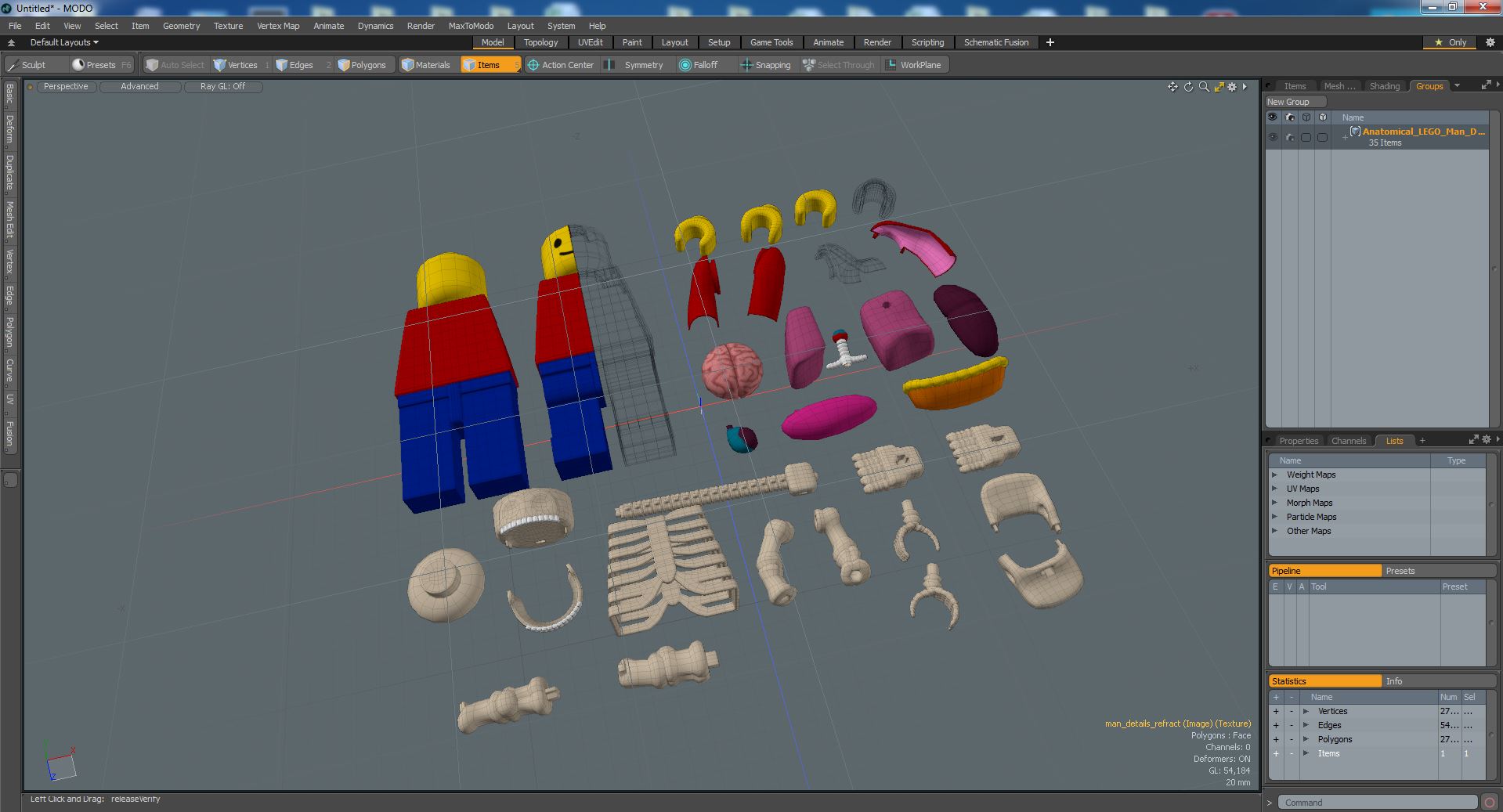Screen dimensions: 1503x812
Task: Switch to Vertices selection mode
Action: [241, 65]
